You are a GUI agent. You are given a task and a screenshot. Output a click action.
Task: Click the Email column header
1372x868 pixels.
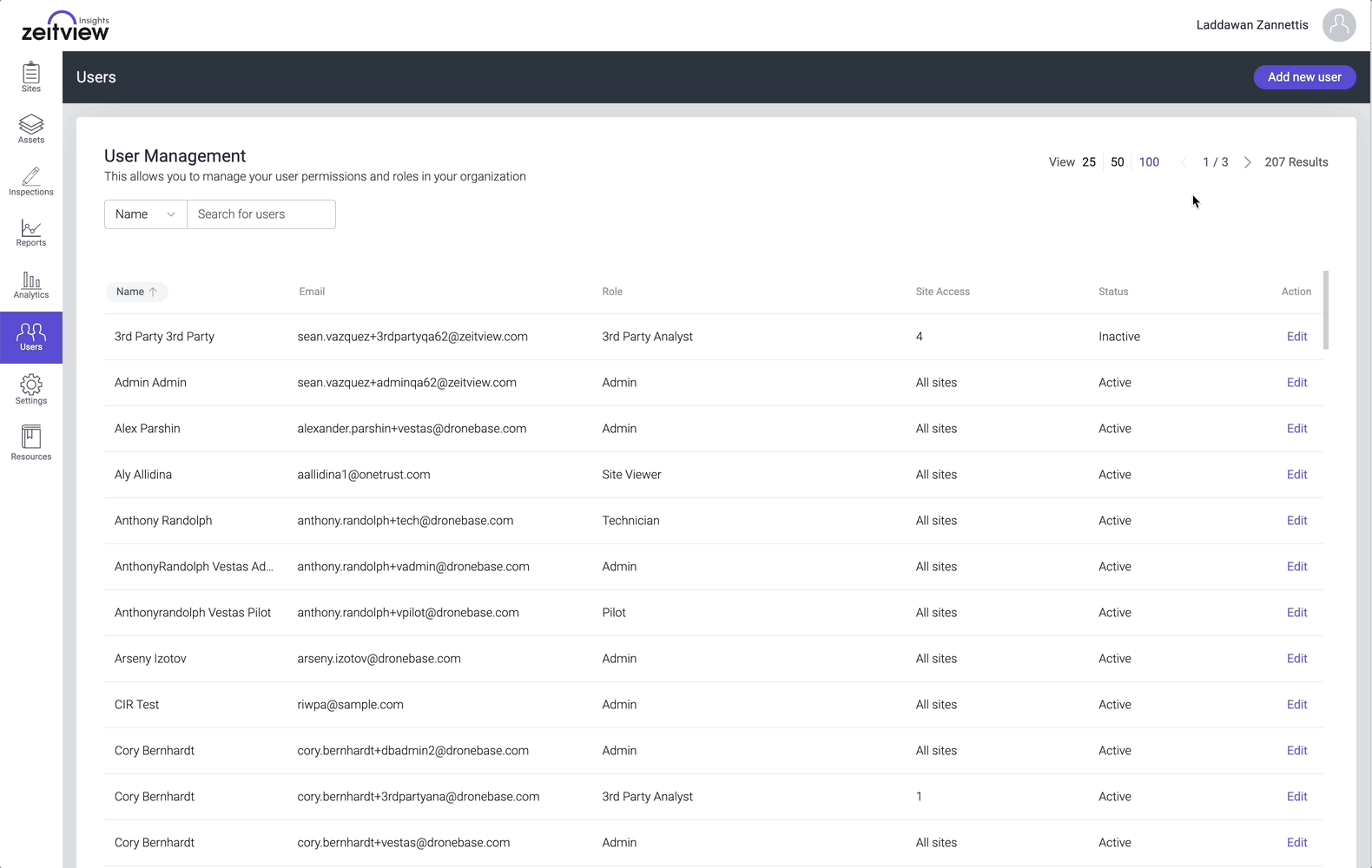312,292
